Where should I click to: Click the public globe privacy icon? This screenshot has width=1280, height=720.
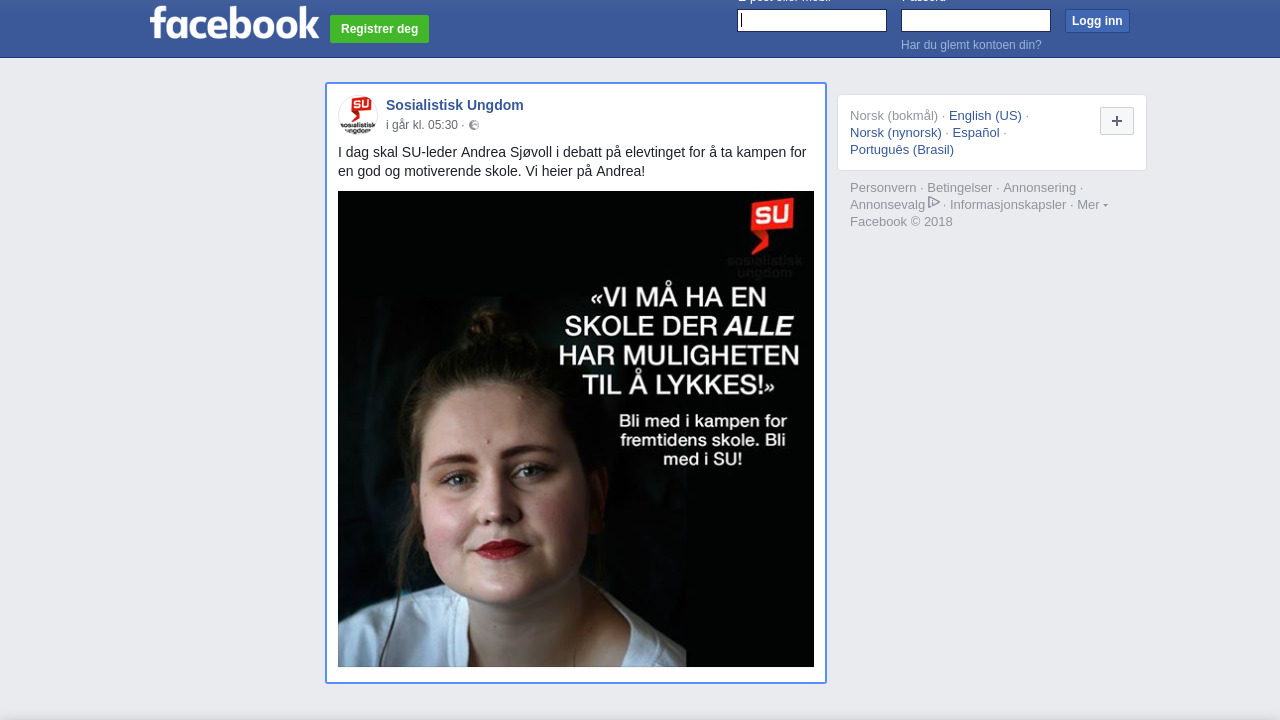[x=474, y=126]
